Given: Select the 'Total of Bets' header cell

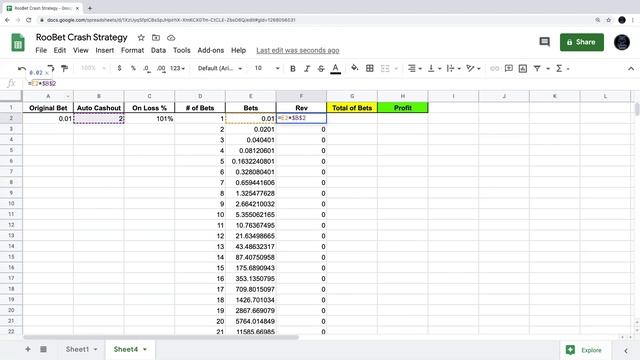Looking at the screenshot, I should [352, 108].
